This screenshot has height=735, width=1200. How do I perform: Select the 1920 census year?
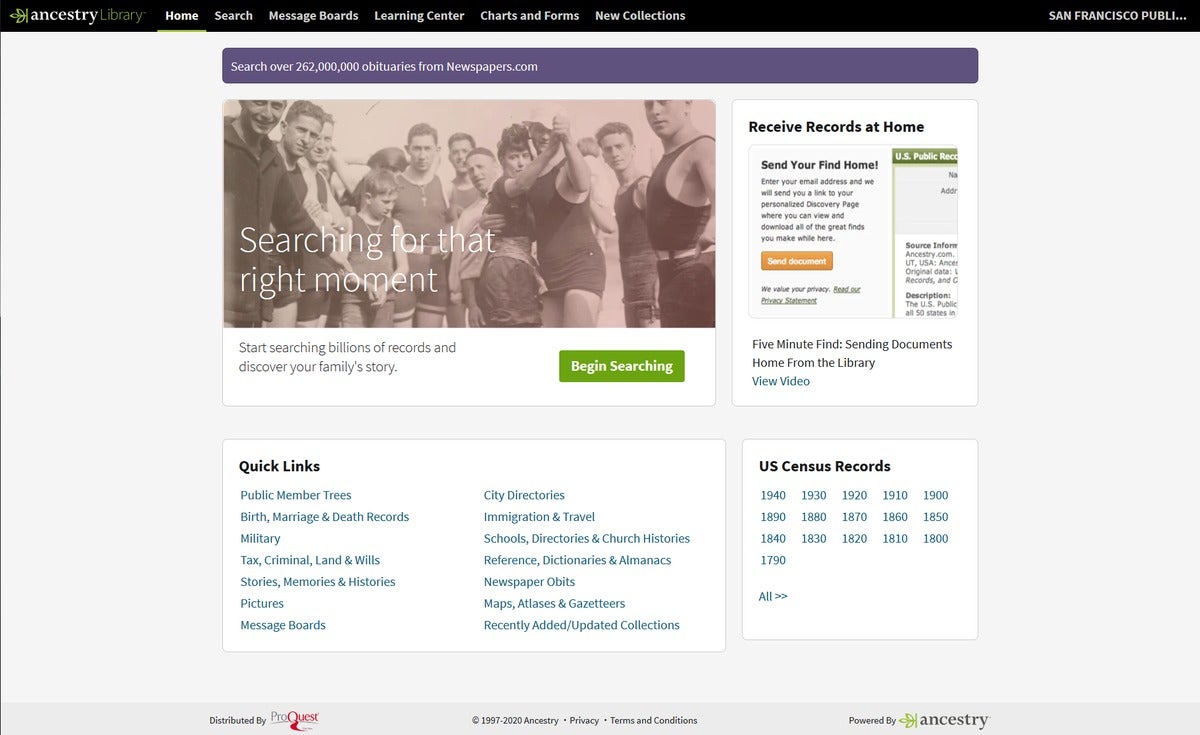click(x=854, y=495)
